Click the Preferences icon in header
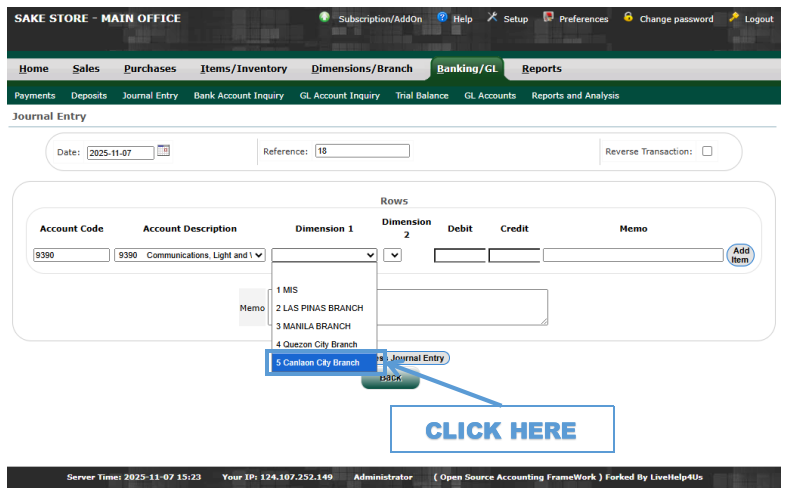789x495 pixels. tap(548, 18)
